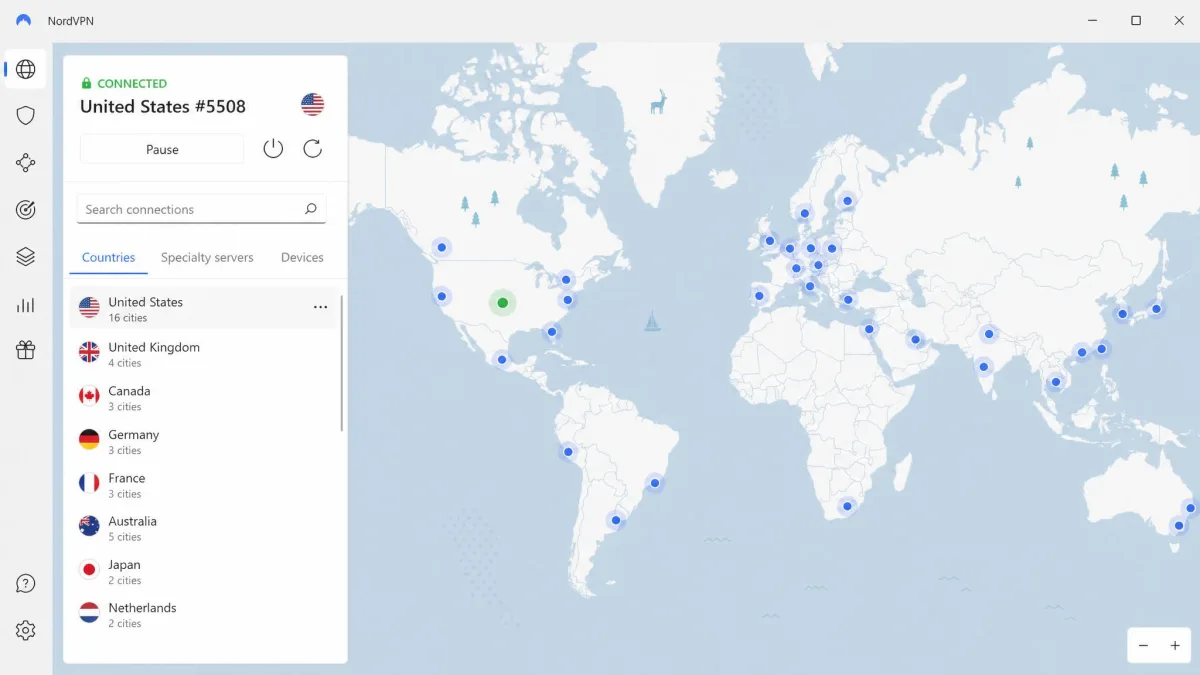Switch to the Countries tab
Image resolution: width=1200 pixels, height=675 pixels.
tap(108, 257)
